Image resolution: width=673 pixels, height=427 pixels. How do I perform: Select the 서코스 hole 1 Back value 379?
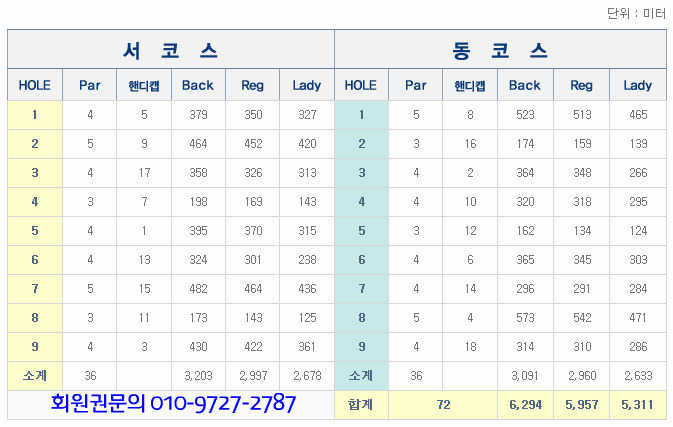198,115
